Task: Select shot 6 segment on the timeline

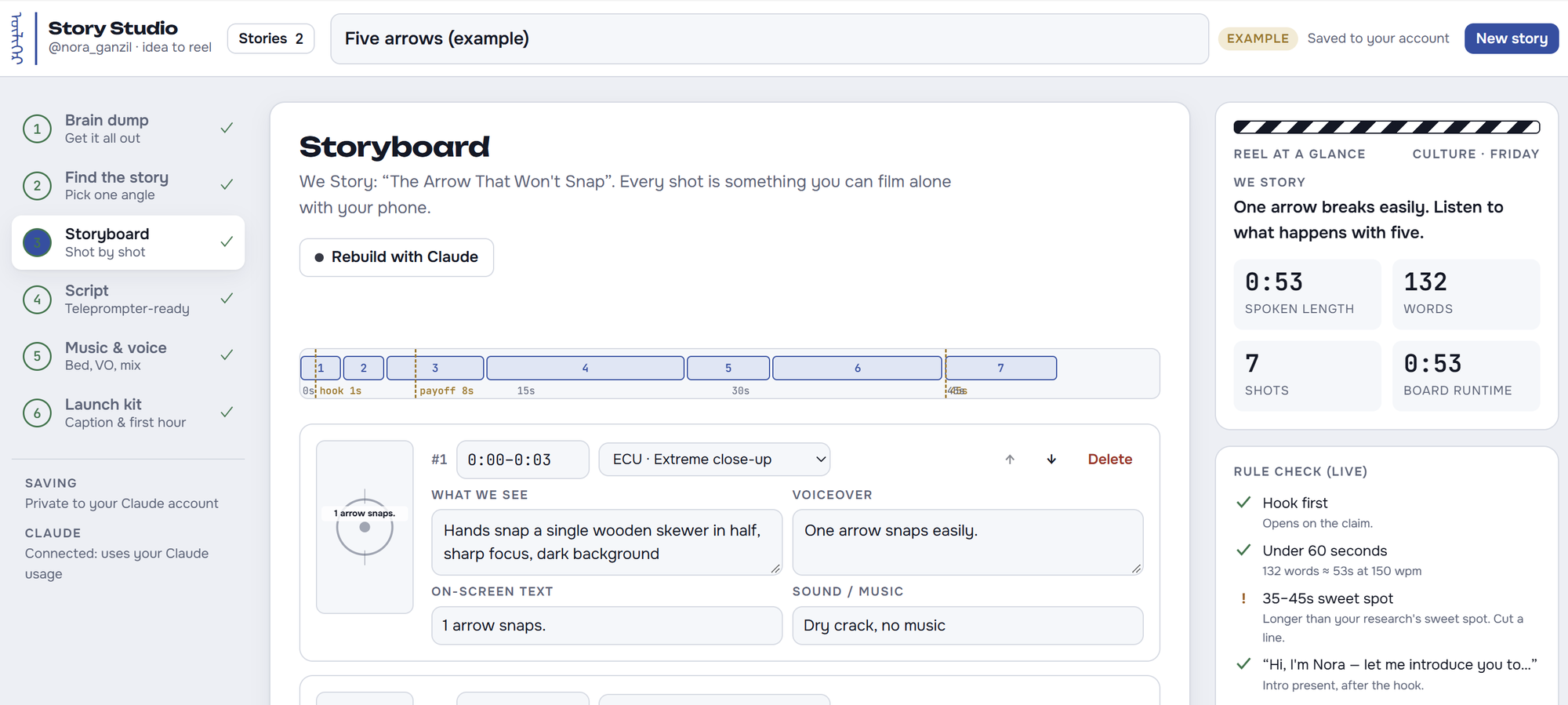Action: 858,368
